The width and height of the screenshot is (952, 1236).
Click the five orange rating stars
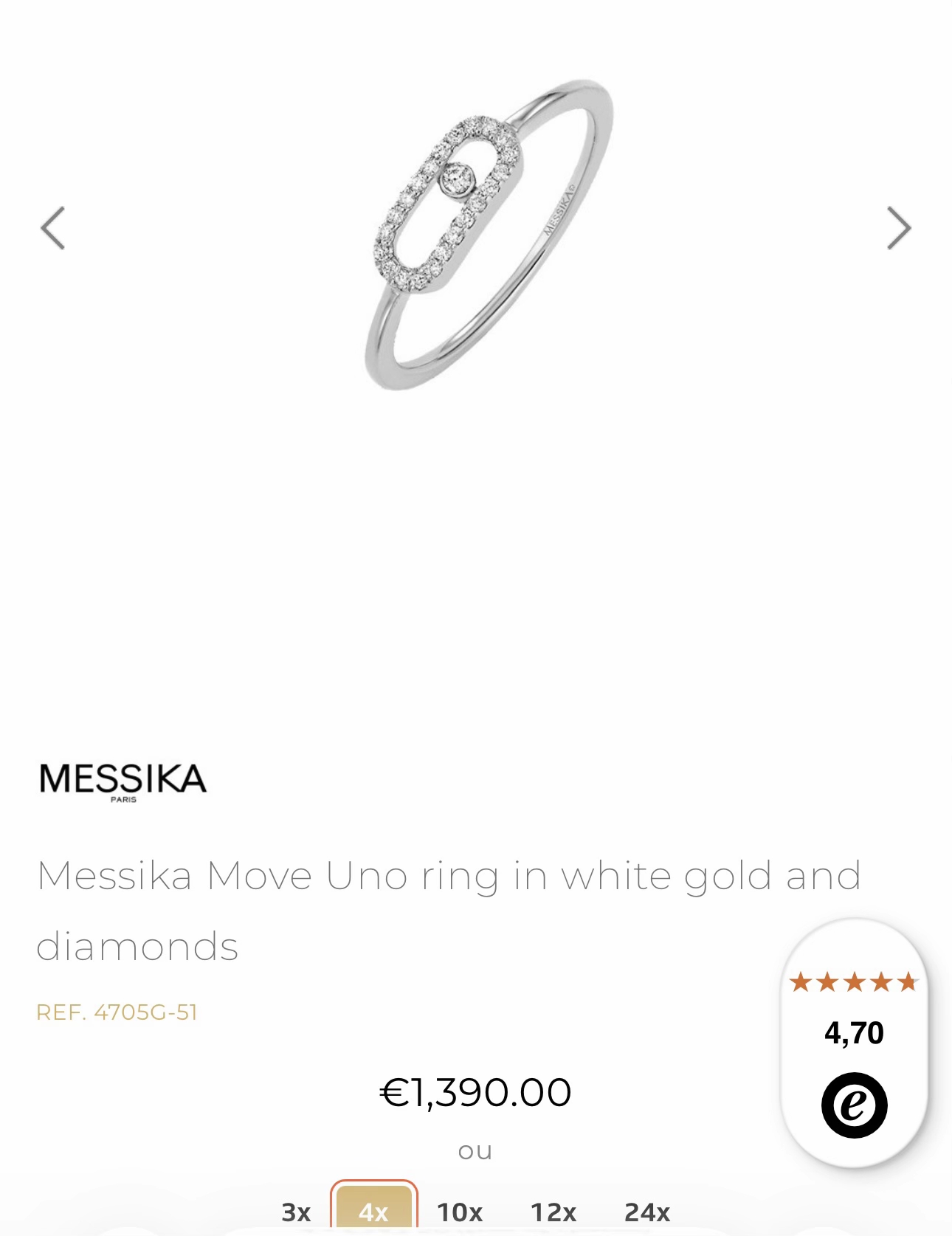854,982
